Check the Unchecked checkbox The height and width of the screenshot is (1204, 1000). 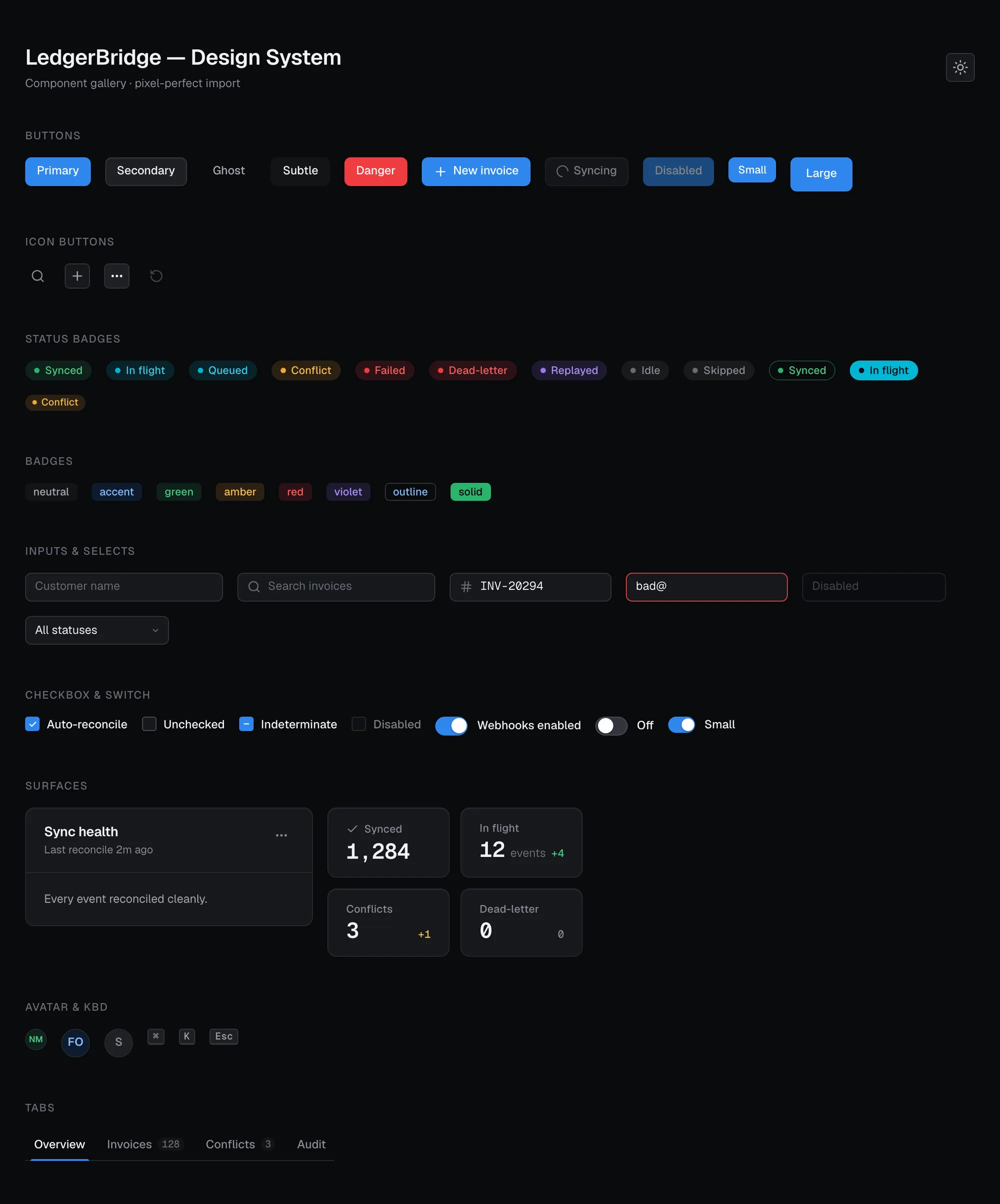tap(149, 724)
